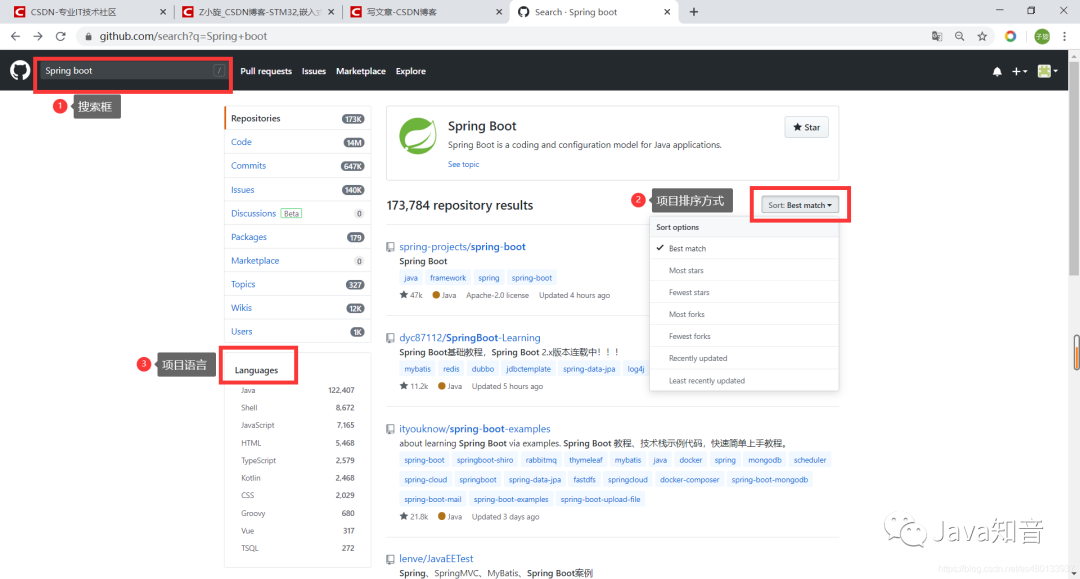Image resolution: width=1080 pixels, height=579 pixels.
Task: Open Issues in GitHub header
Action: click(x=313, y=71)
